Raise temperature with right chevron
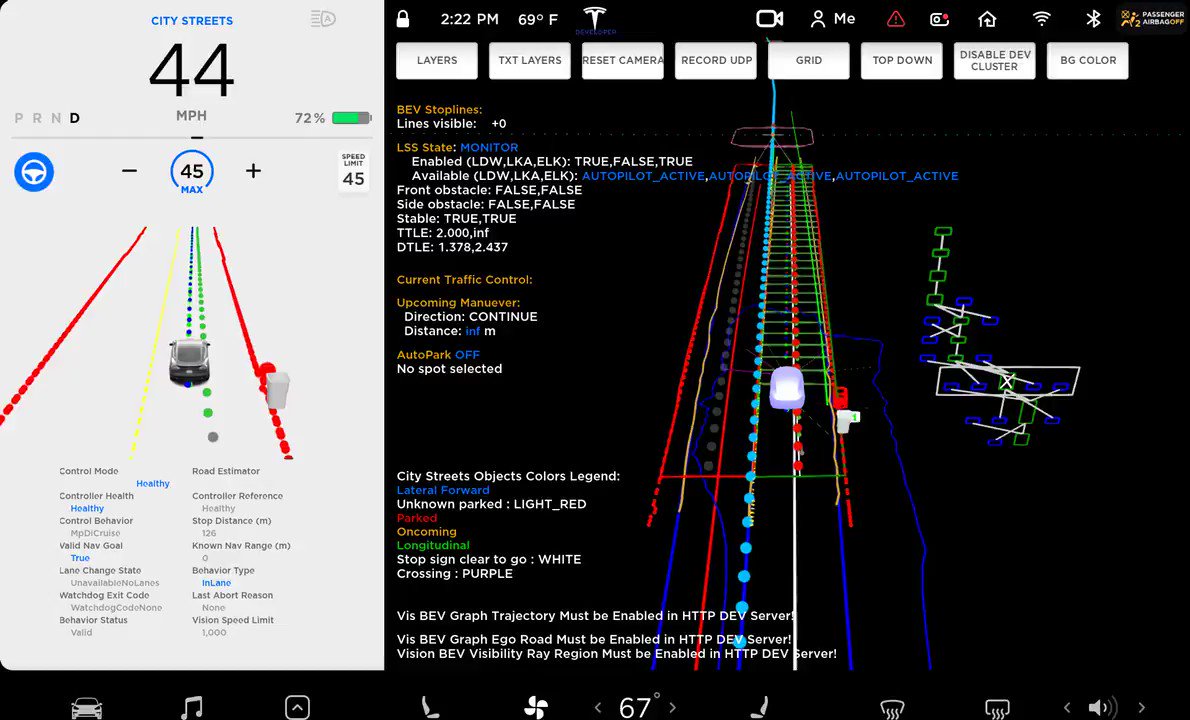The height and width of the screenshot is (720, 1190). click(672, 708)
